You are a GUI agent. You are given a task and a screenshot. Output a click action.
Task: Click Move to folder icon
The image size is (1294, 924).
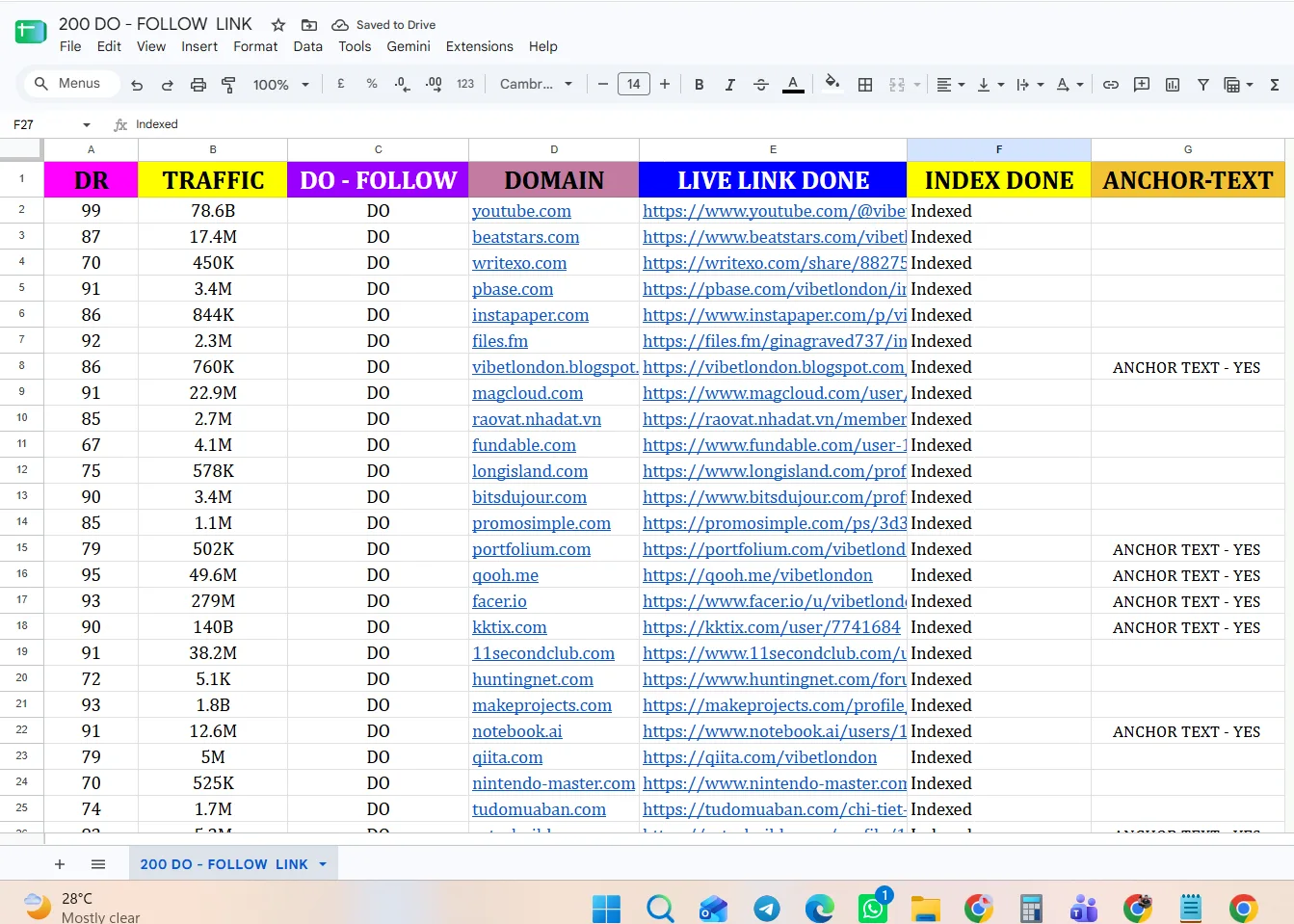tap(309, 24)
